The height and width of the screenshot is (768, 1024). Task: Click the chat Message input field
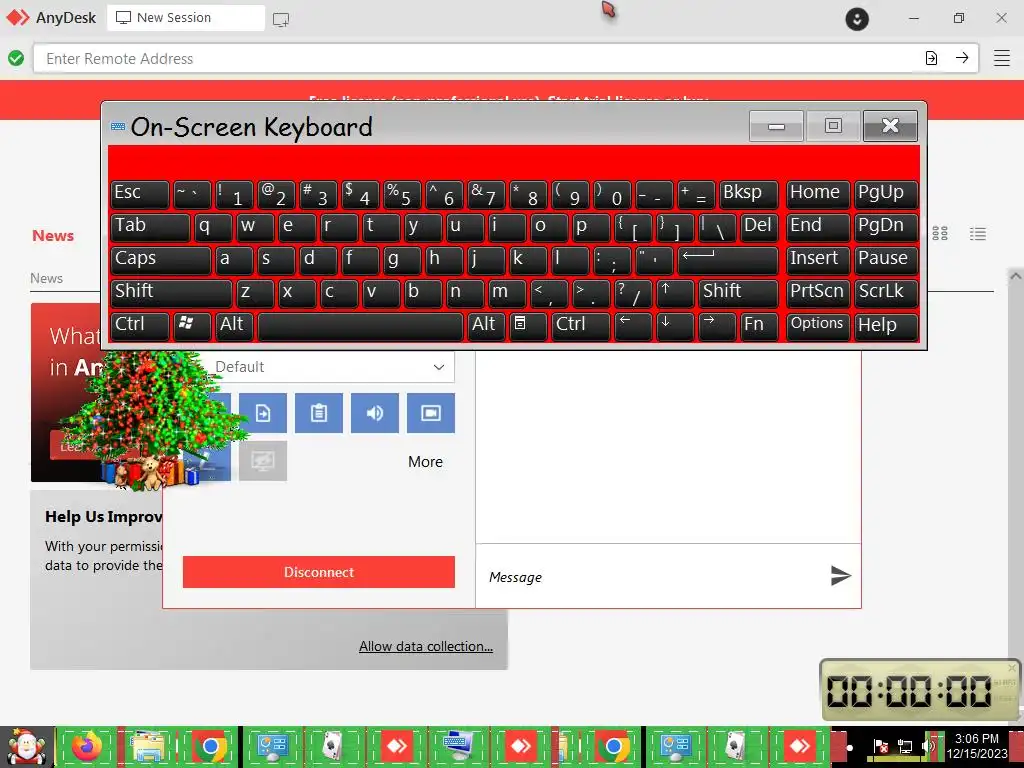(x=653, y=576)
